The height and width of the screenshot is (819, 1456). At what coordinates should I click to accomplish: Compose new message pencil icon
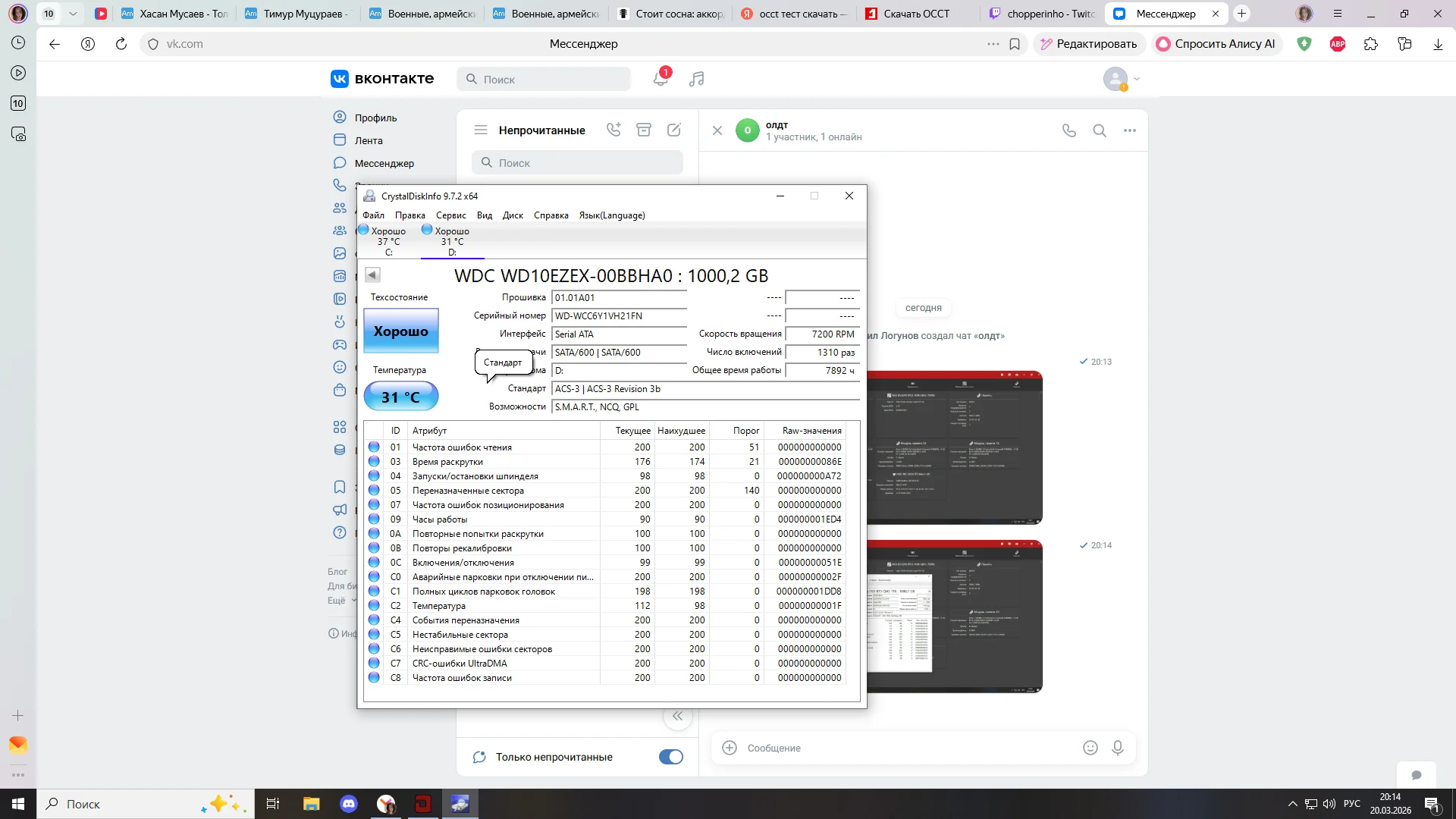tap(674, 130)
